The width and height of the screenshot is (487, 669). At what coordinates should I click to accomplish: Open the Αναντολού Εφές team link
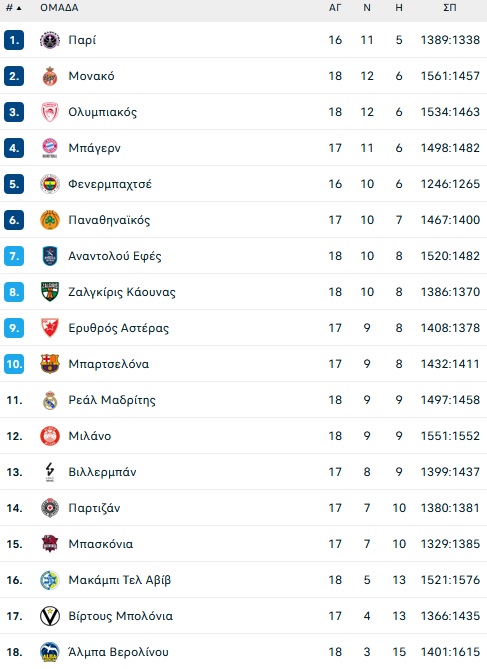click(x=115, y=256)
